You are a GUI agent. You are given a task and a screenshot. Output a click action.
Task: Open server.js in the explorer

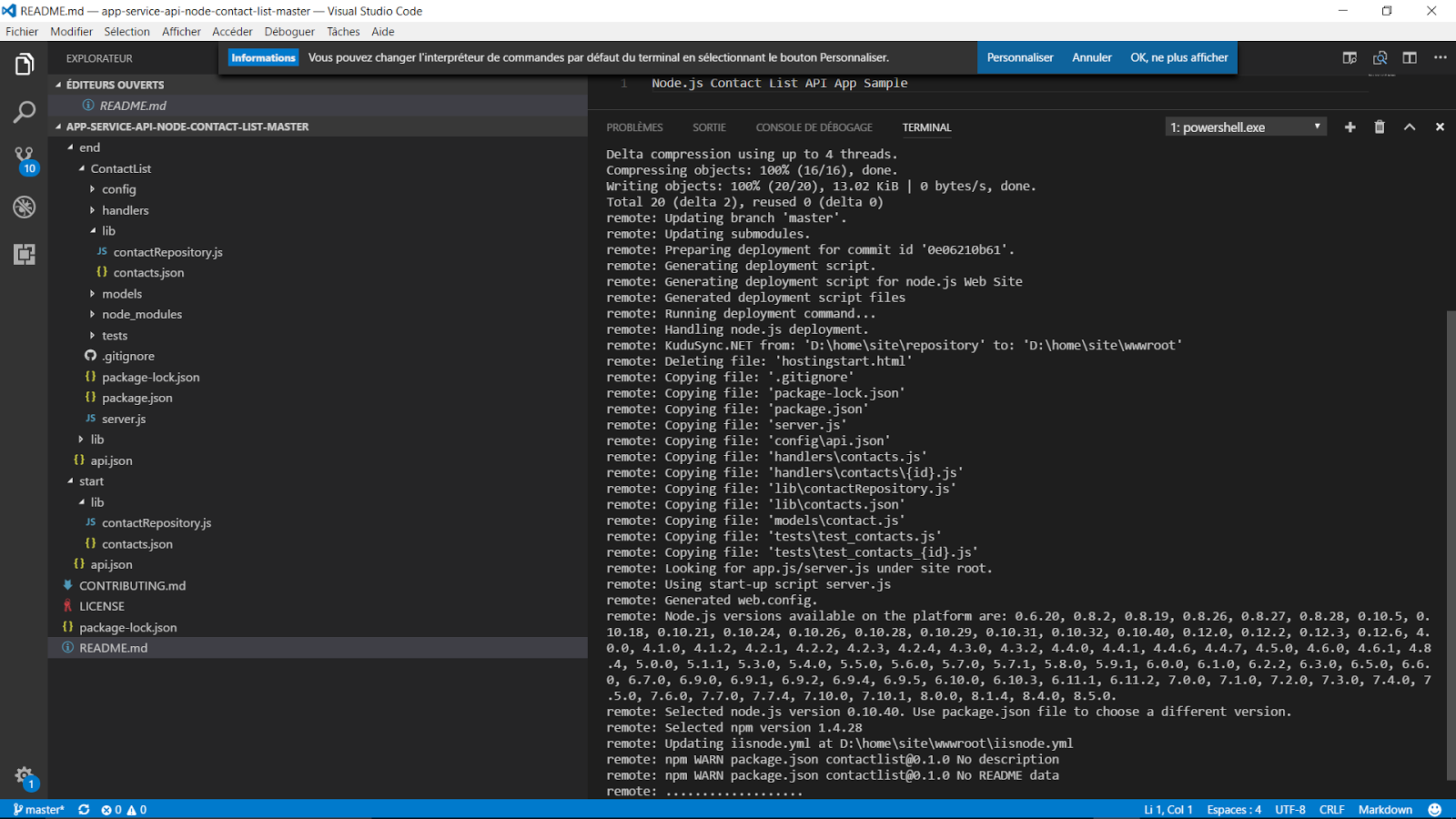tap(124, 420)
